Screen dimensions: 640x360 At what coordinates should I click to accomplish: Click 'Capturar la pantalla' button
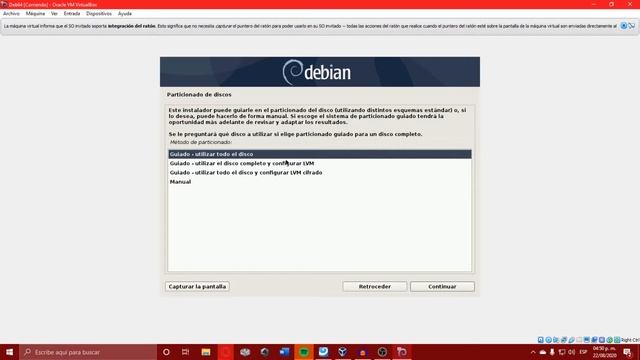[x=198, y=287]
